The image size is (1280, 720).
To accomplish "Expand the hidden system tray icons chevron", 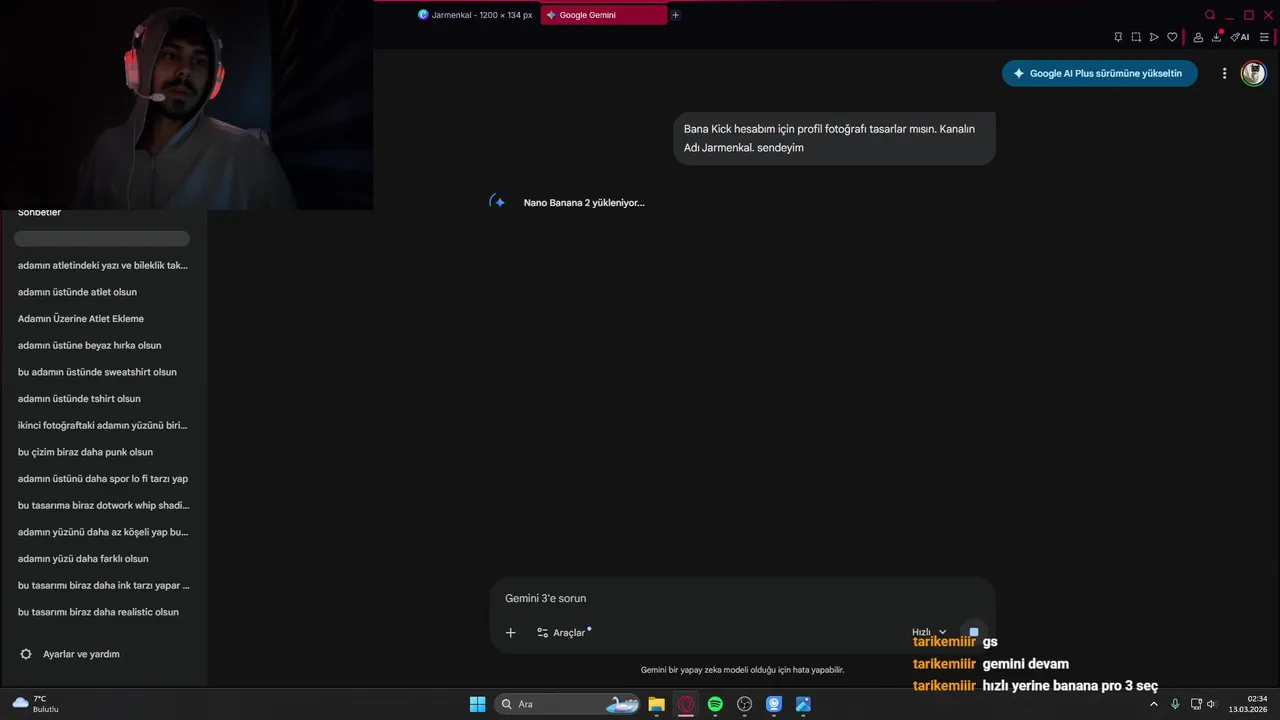I will pyautogui.click(x=1153, y=704).
